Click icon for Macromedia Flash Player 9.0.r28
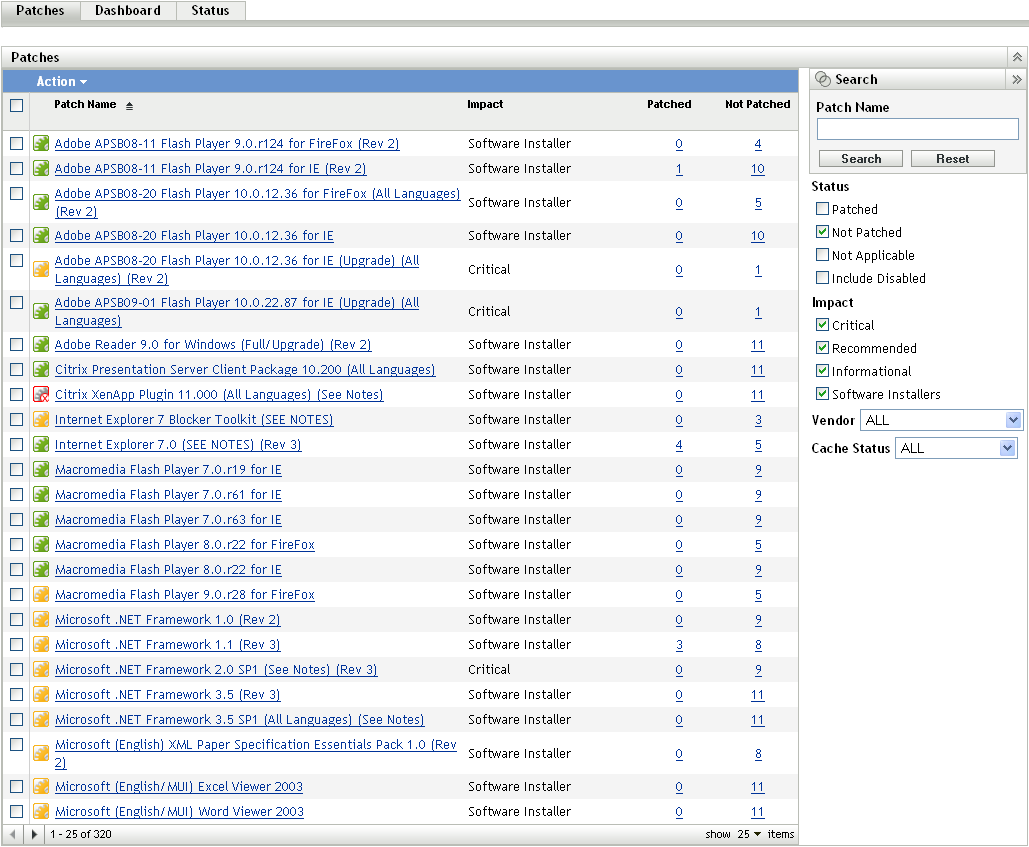1029x847 pixels. click(x=41, y=594)
